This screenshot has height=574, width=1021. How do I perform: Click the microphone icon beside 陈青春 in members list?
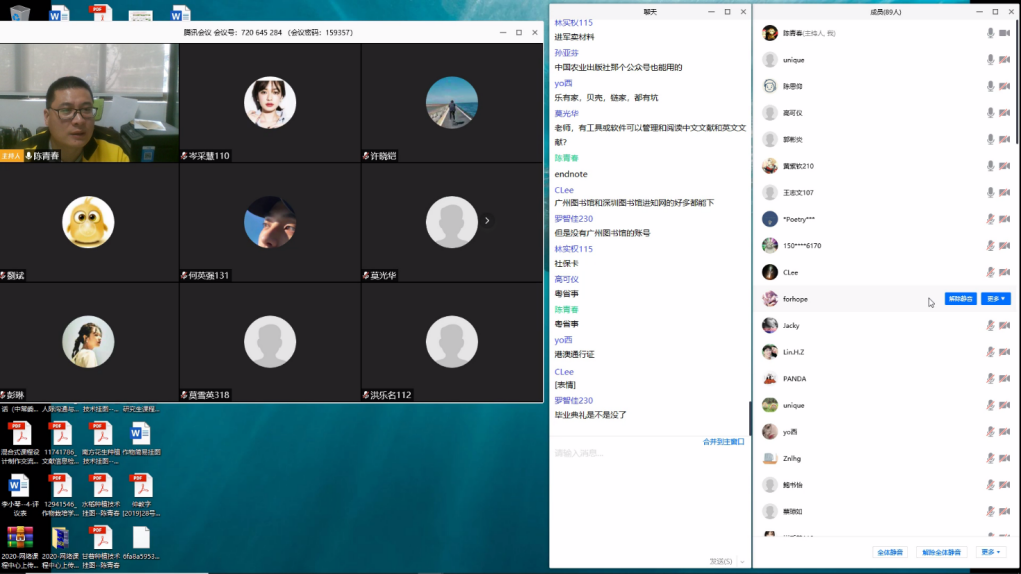tap(990, 33)
